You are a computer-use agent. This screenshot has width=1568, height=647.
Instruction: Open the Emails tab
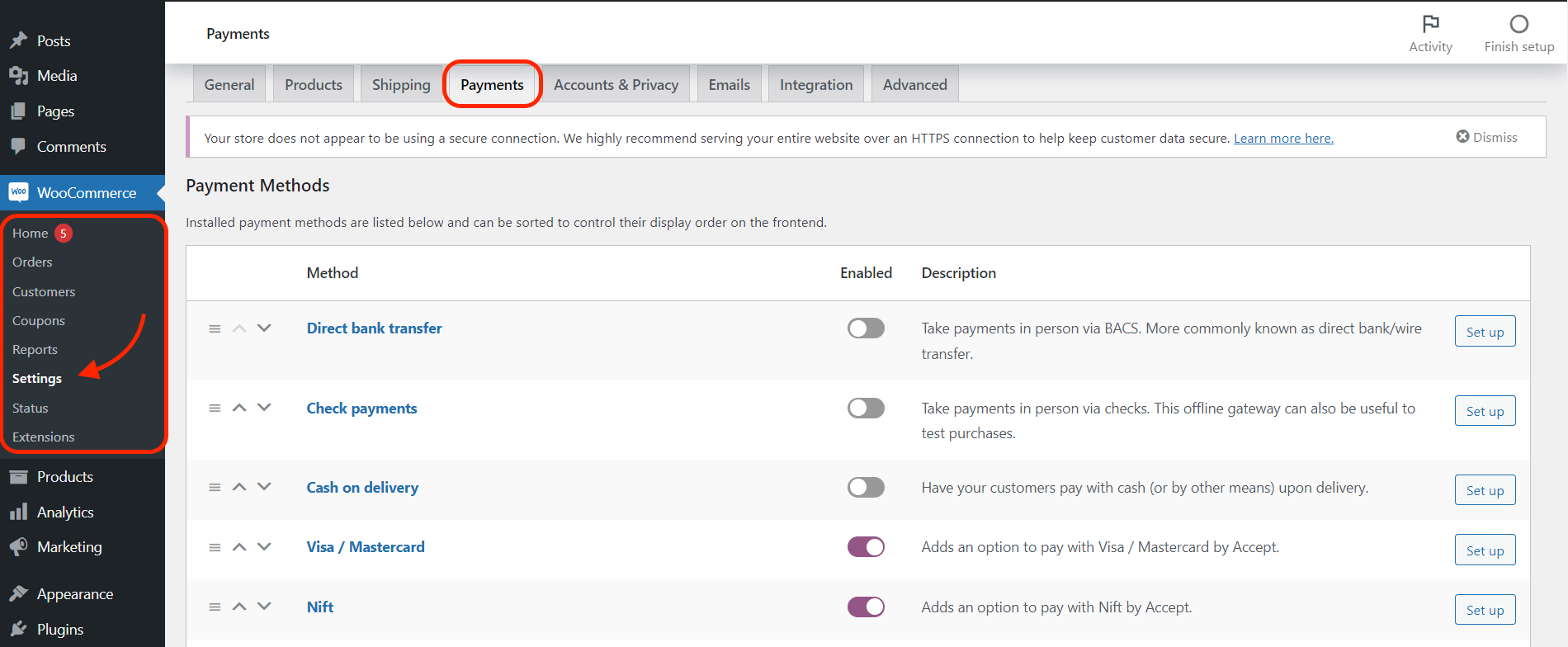[730, 84]
